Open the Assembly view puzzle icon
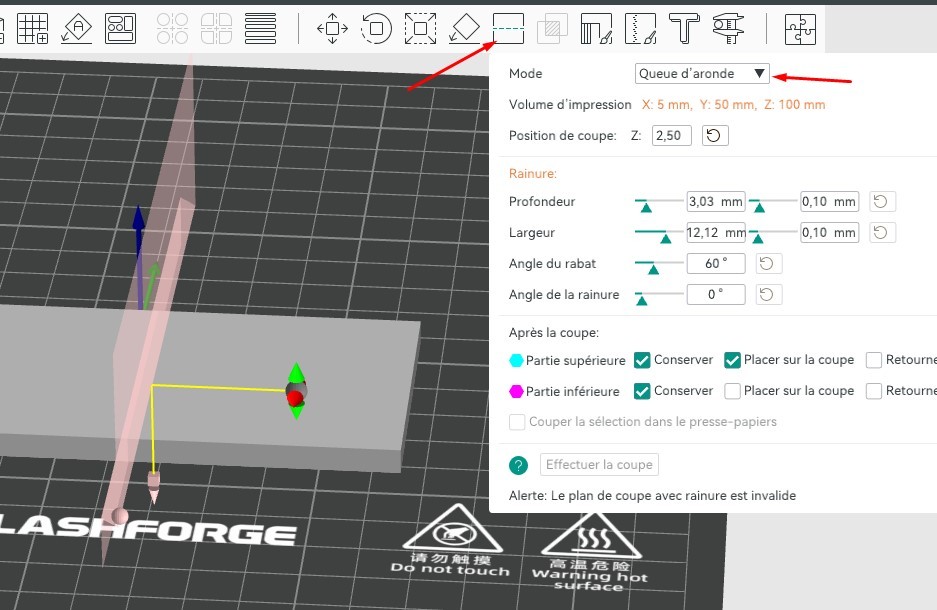The image size is (937, 610). pyautogui.click(x=799, y=28)
